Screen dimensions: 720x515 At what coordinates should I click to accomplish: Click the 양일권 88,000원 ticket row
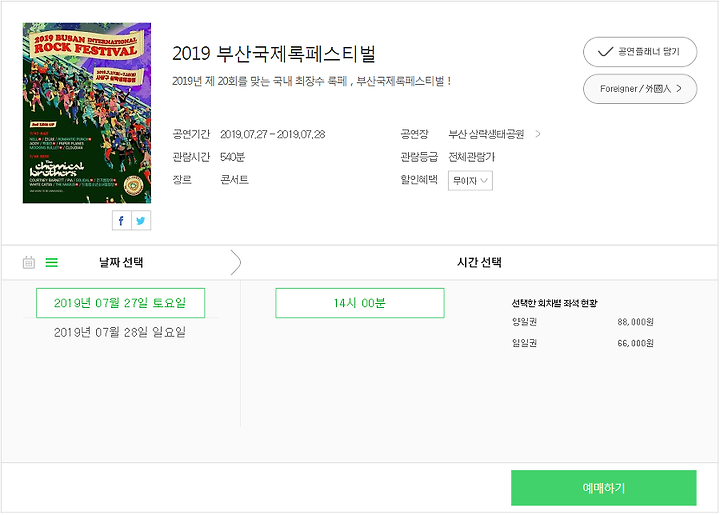583,322
